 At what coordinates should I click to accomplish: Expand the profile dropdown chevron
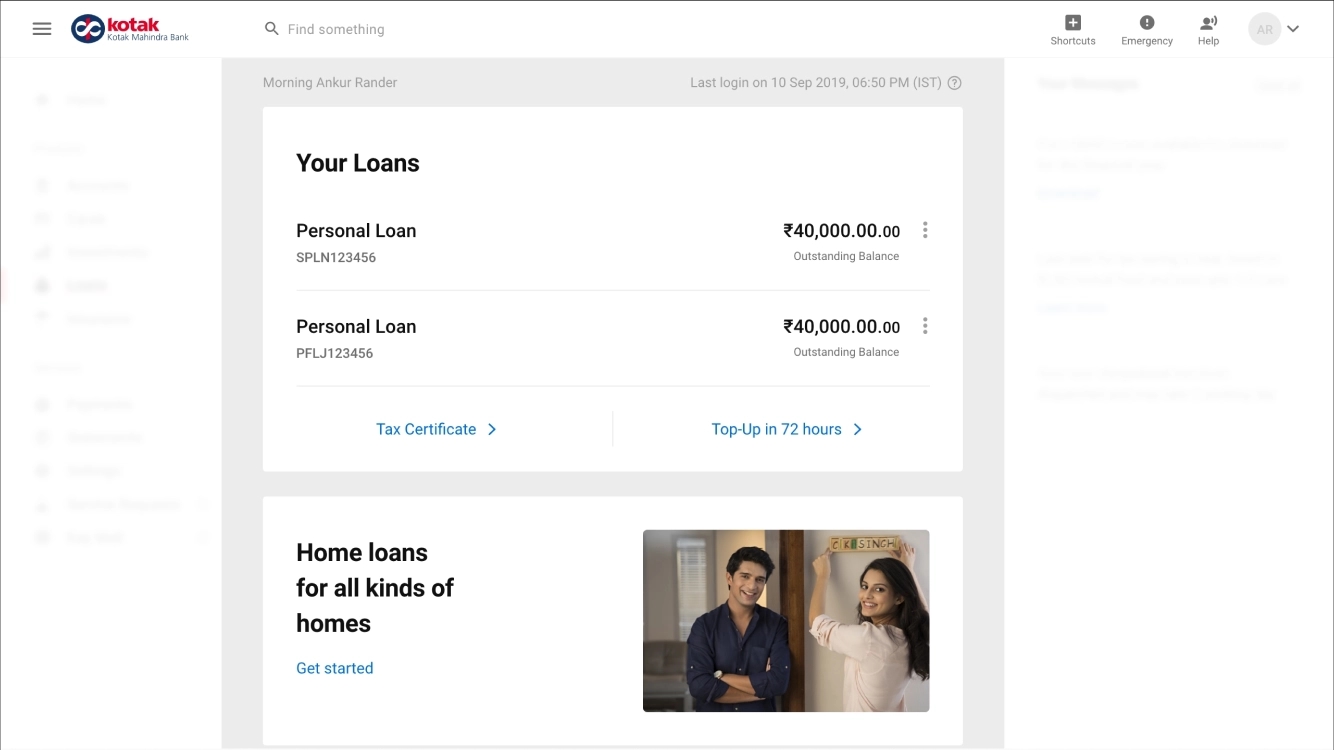(1295, 30)
